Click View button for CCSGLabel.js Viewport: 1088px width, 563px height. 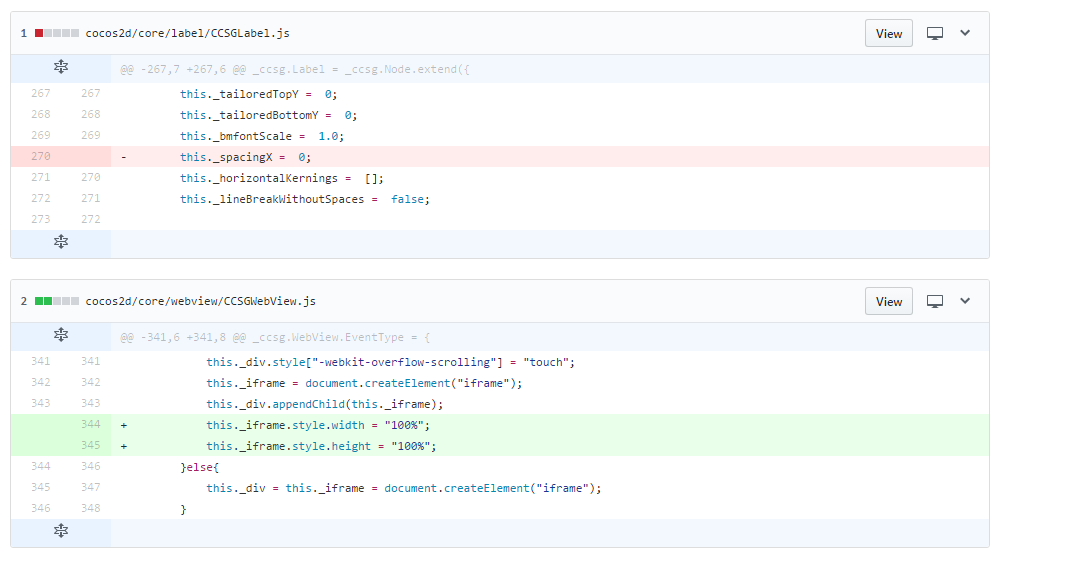888,33
